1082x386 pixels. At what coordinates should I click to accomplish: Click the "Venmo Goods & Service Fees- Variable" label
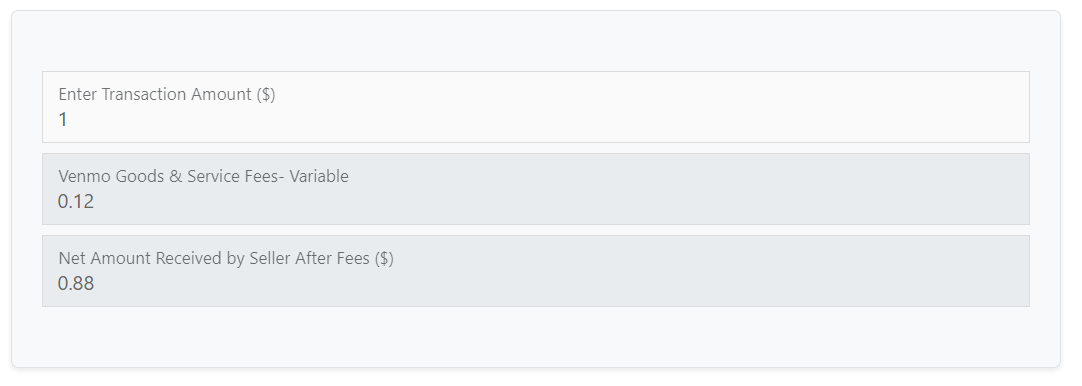tap(204, 176)
